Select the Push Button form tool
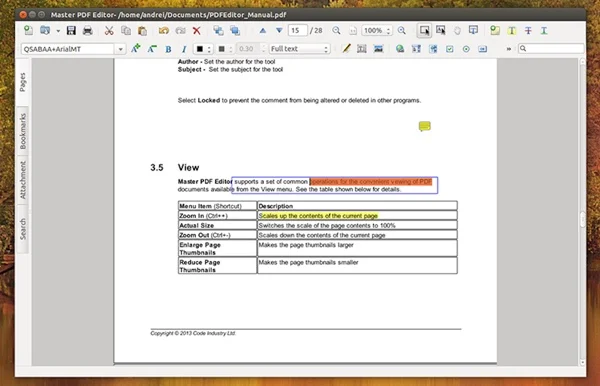The height and width of the screenshot is (386, 600). [483, 49]
